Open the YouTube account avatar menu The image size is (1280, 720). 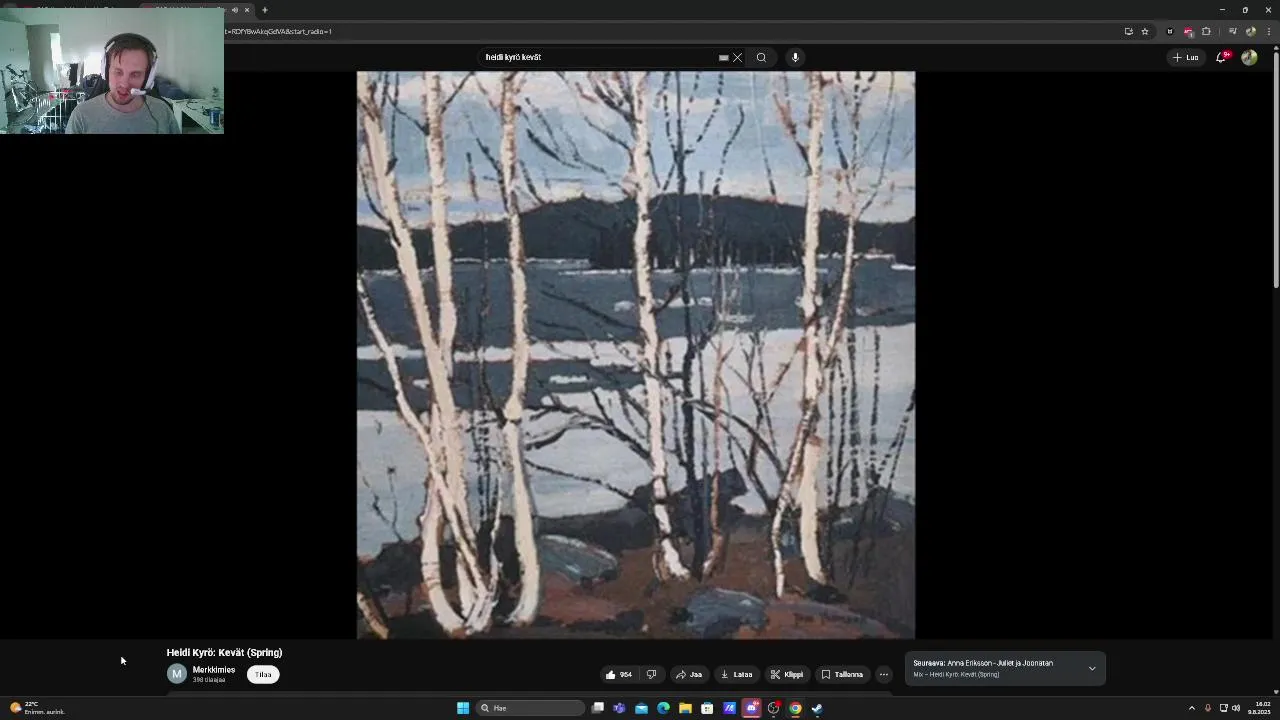[1249, 57]
